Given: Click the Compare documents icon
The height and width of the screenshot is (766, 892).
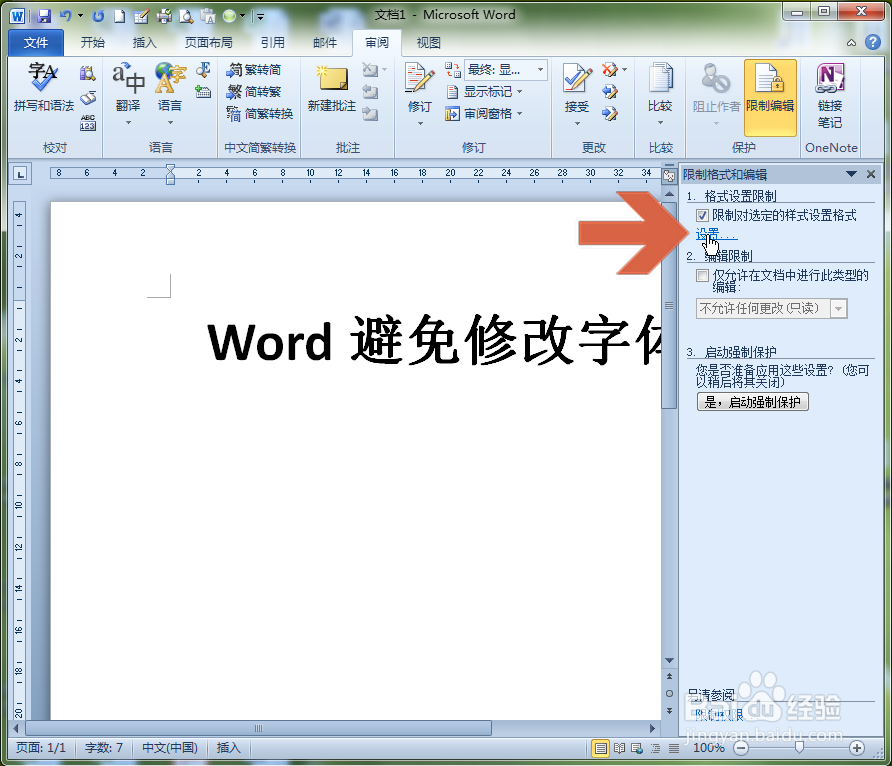Looking at the screenshot, I should (x=660, y=78).
